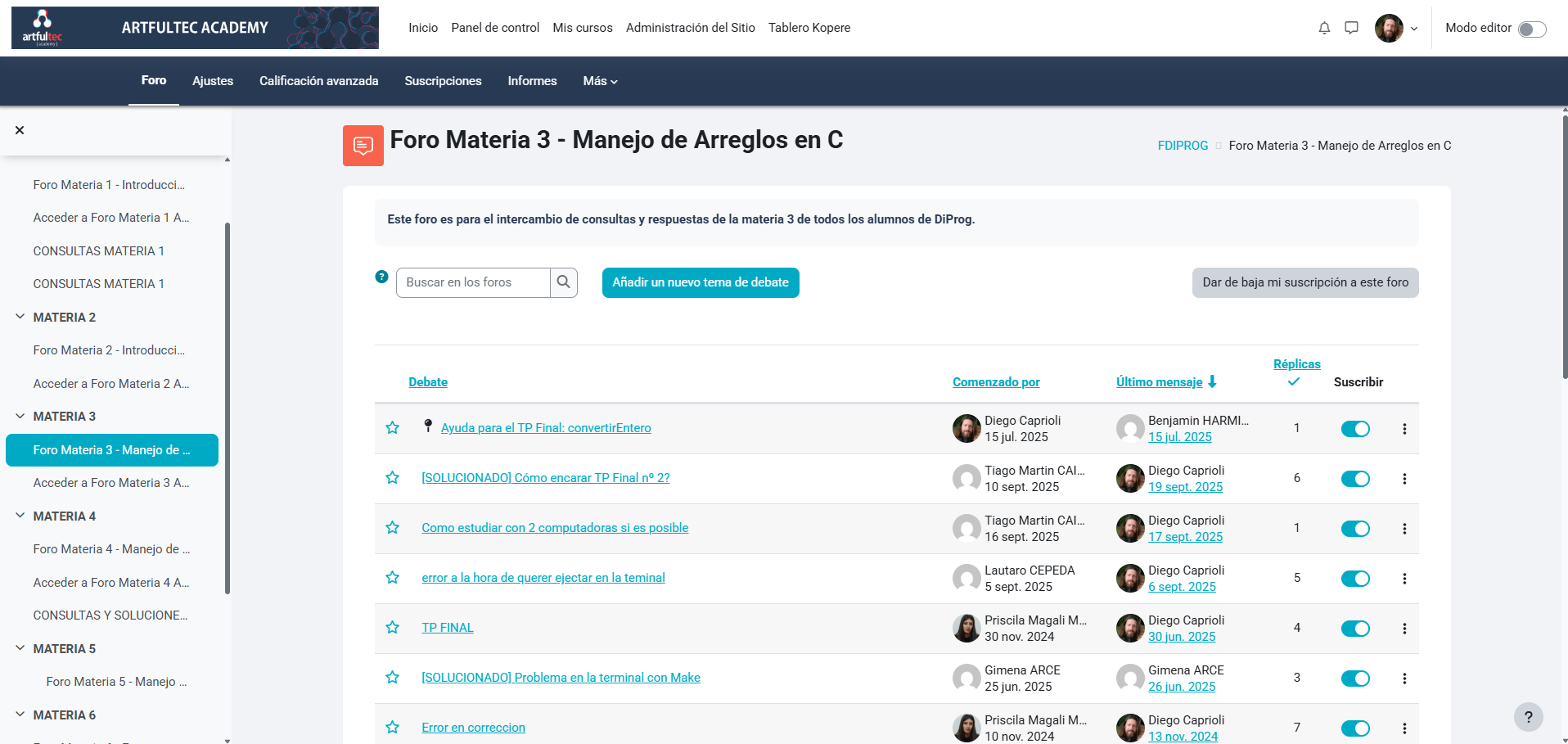Click the orange forum icon beside the title

point(363,145)
